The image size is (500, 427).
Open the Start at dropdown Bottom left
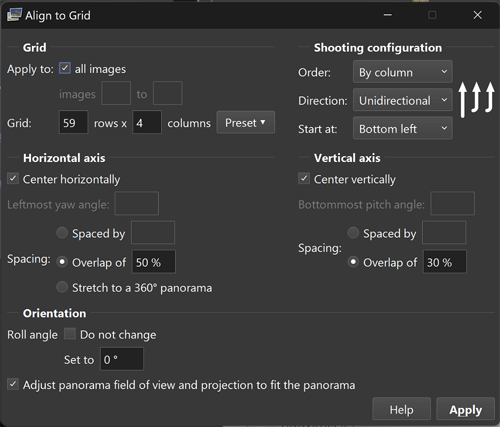click(x=403, y=128)
